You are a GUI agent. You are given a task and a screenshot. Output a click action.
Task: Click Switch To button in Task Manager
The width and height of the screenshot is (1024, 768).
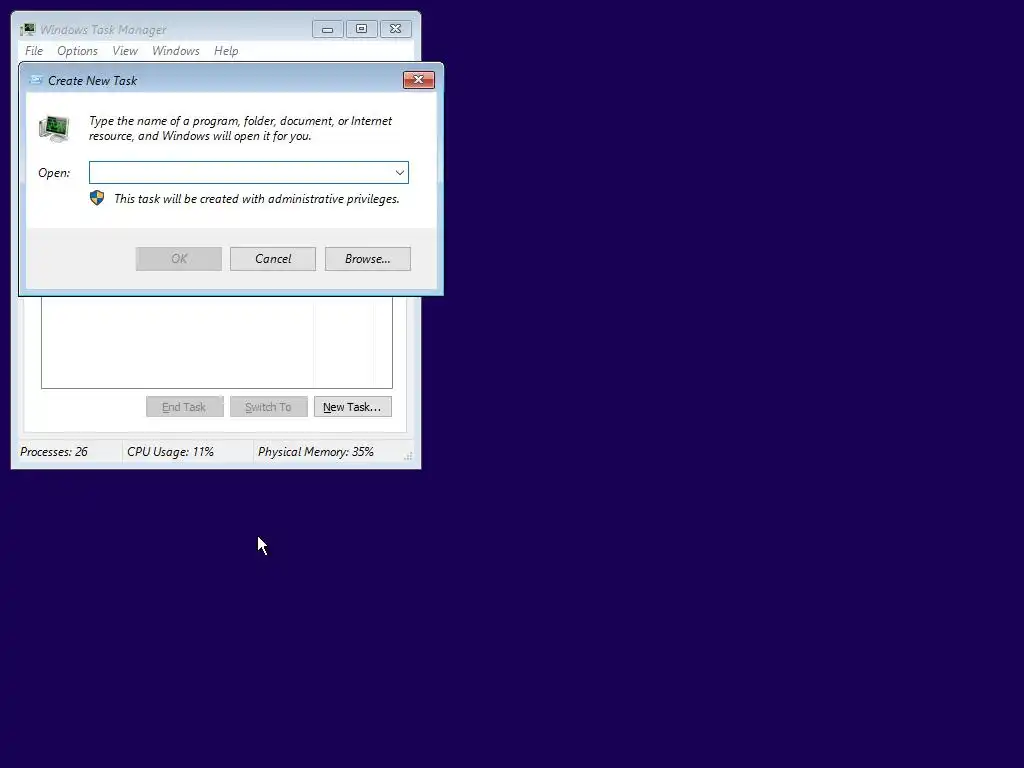pos(268,407)
